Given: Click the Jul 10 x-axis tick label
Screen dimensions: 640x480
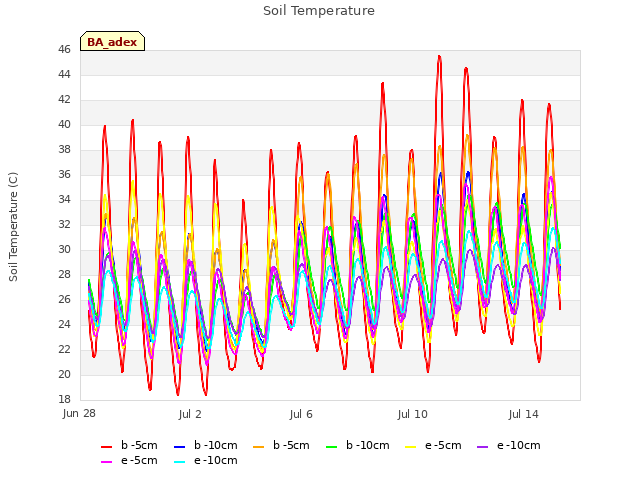Looking at the screenshot, I should [412, 414].
